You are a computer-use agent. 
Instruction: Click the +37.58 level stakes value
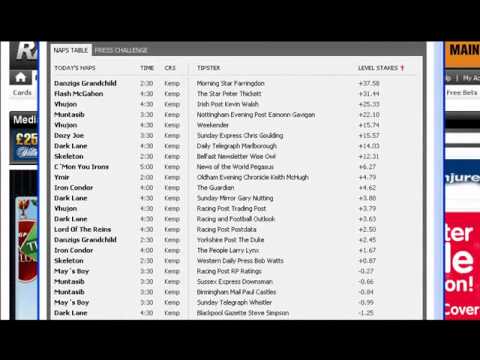[x=369, y=83]
